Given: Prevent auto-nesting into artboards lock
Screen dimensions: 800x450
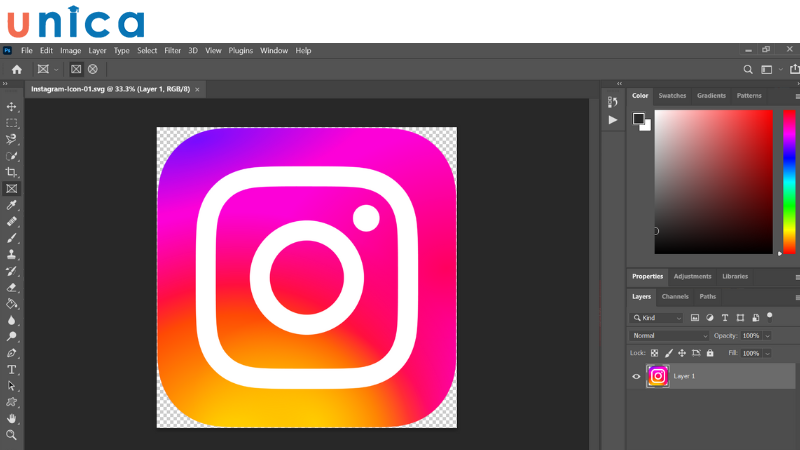Looking at the screenshot, I should (696, 353).
